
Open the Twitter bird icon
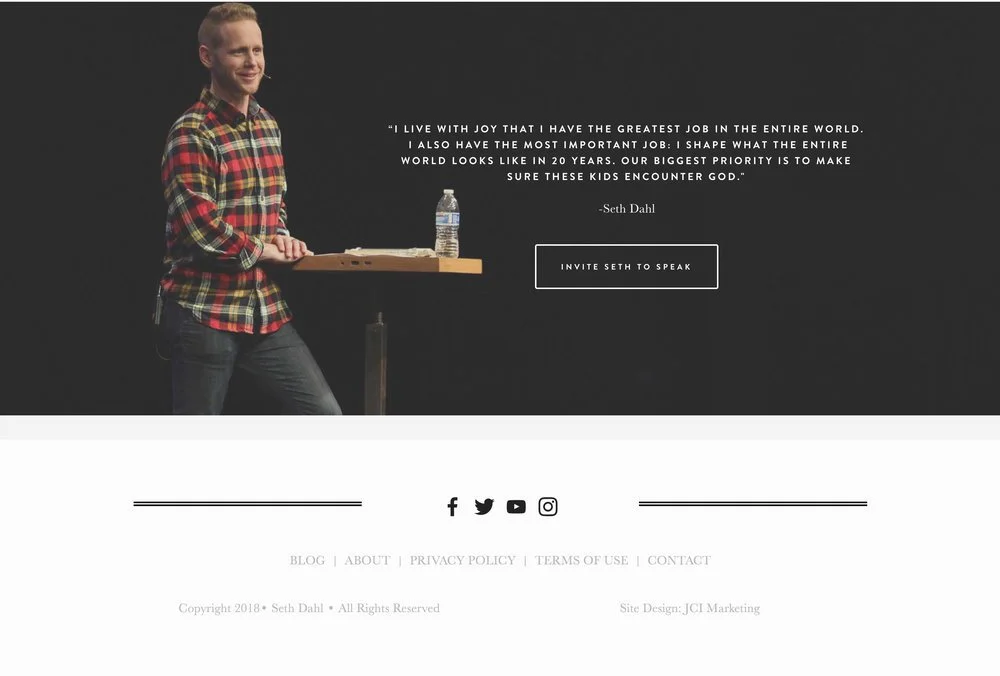tap(484, 507)
